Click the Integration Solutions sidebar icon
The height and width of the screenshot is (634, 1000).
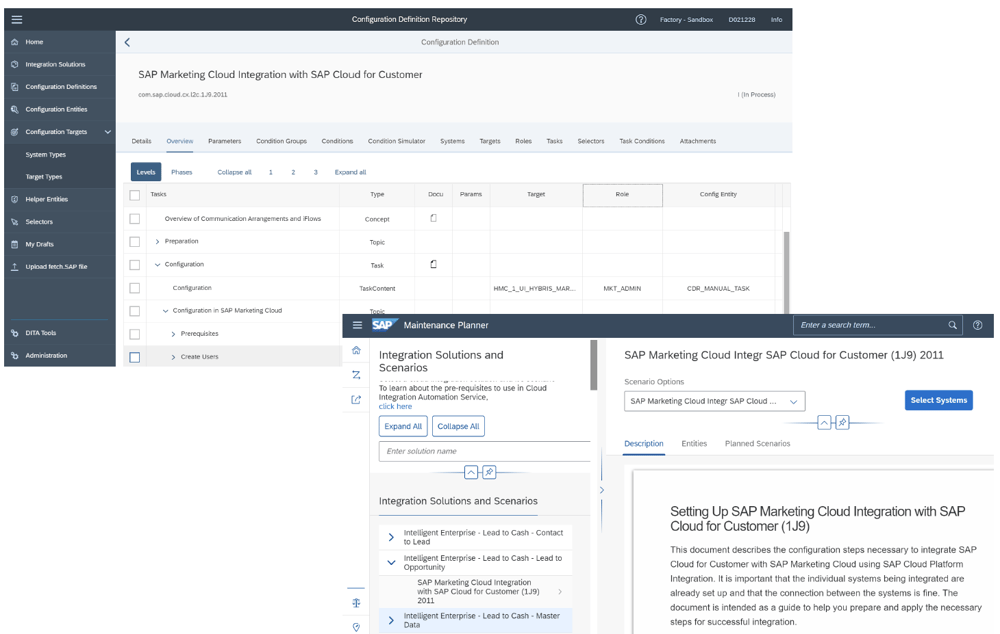[x=15, y=64]
